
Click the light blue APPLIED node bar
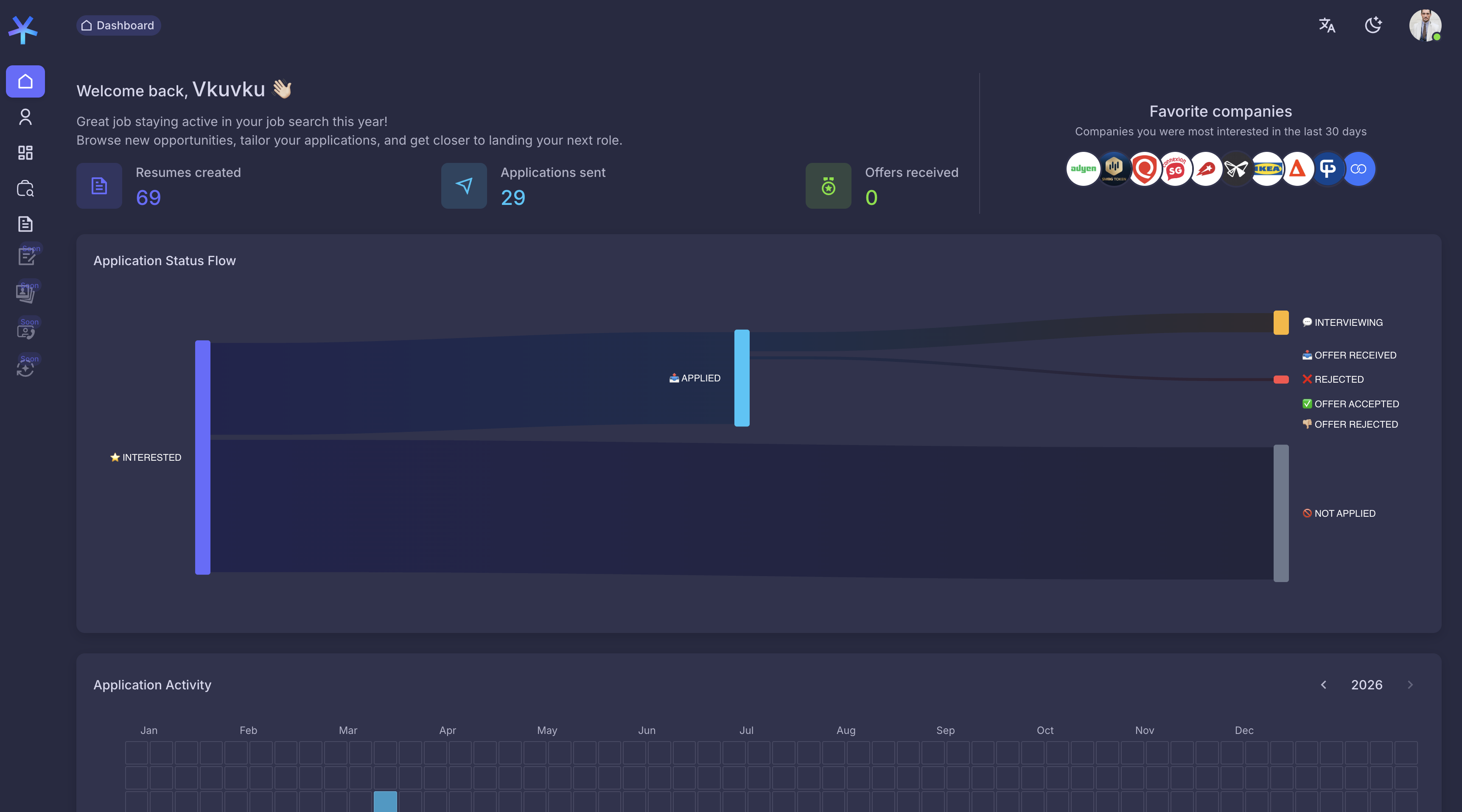(742, 378)
